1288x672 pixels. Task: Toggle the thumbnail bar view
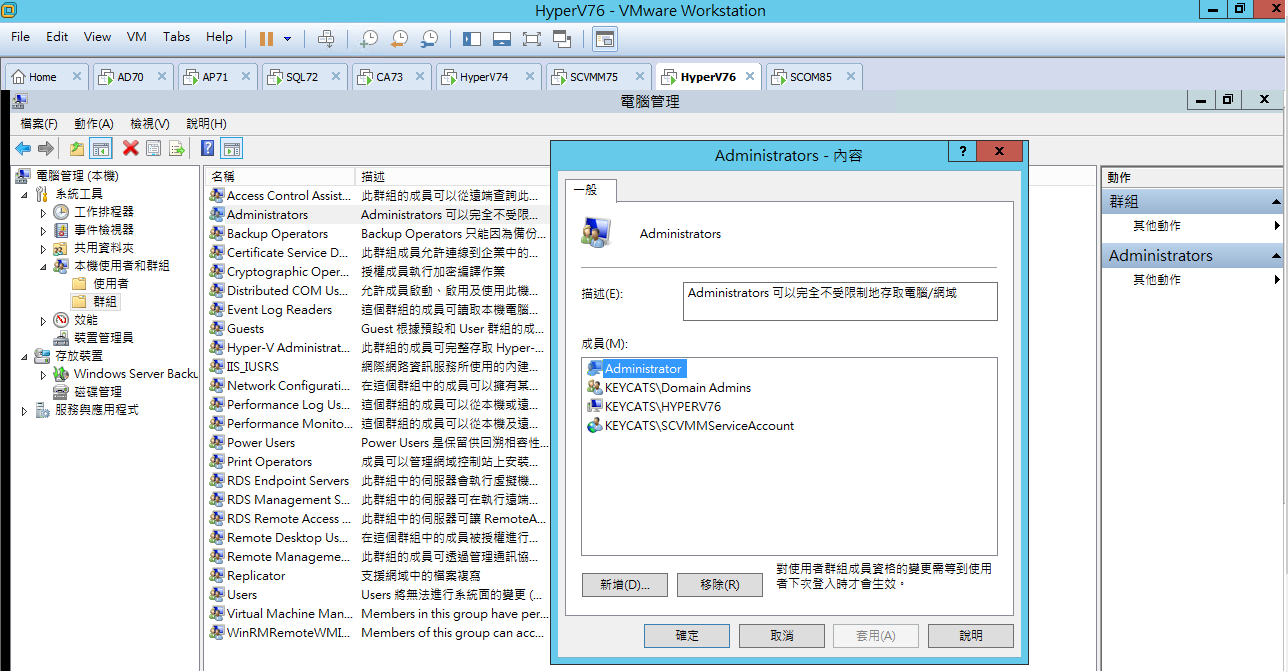click(x=502, y=38)
